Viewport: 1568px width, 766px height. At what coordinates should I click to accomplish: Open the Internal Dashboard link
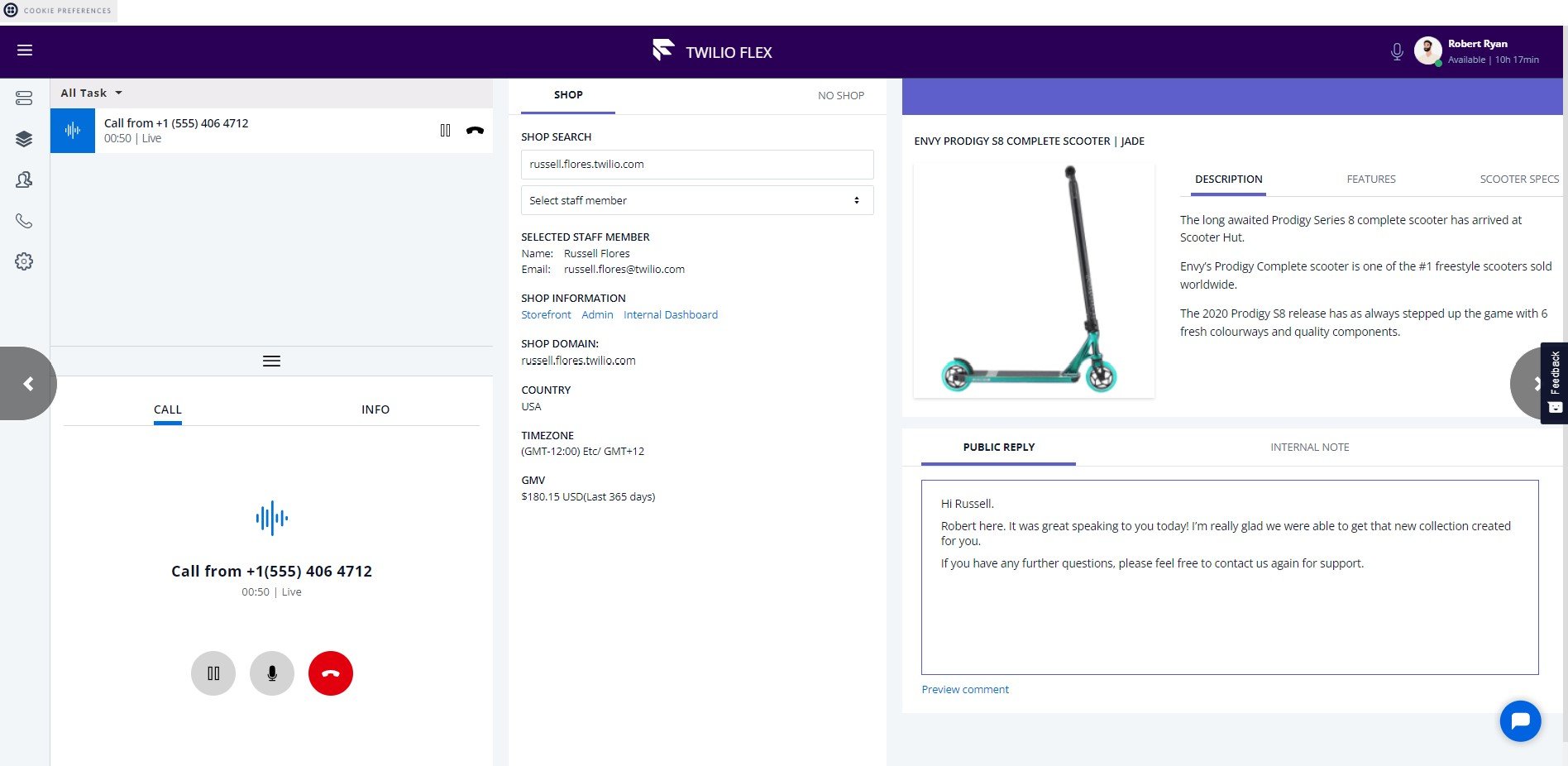coord(671,315)
